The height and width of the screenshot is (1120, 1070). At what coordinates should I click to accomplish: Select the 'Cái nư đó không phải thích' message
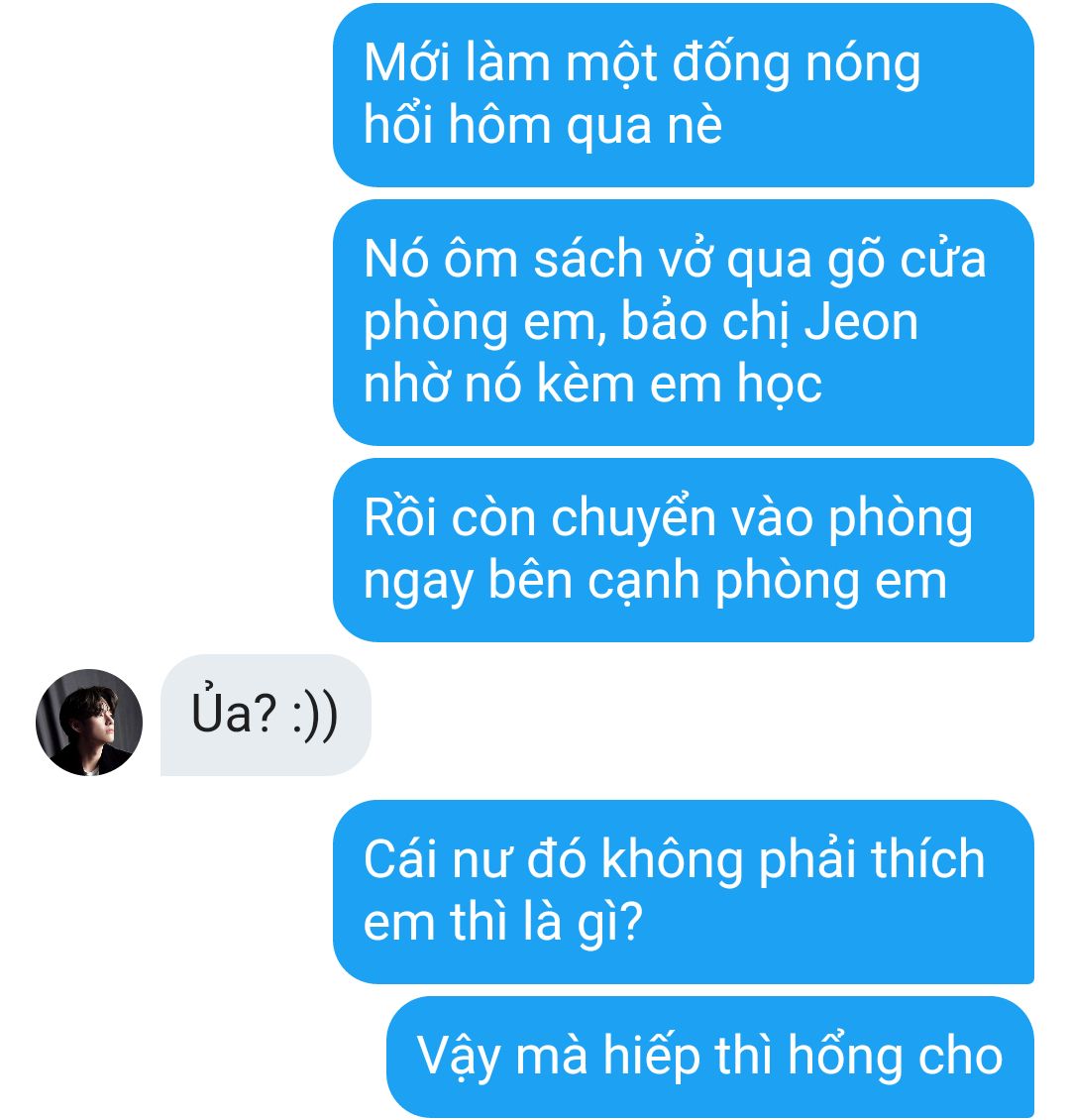coord(683,892)
